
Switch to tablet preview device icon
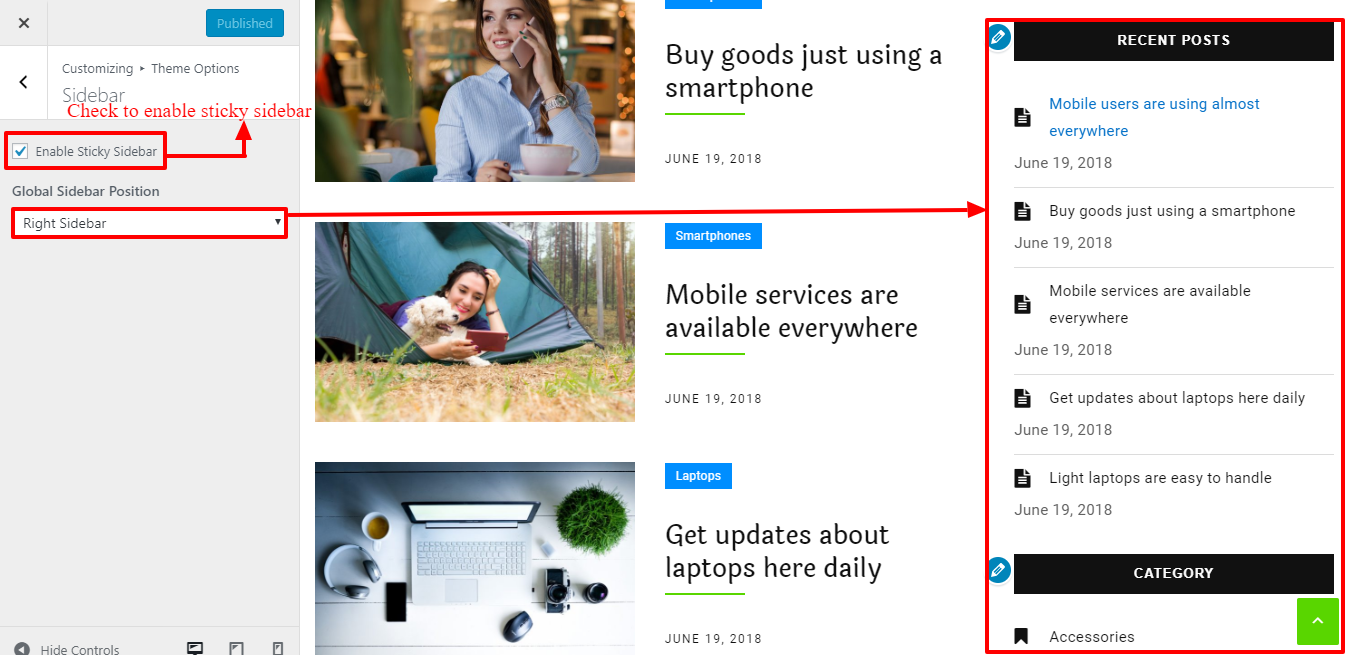click(x=236, y=648)
